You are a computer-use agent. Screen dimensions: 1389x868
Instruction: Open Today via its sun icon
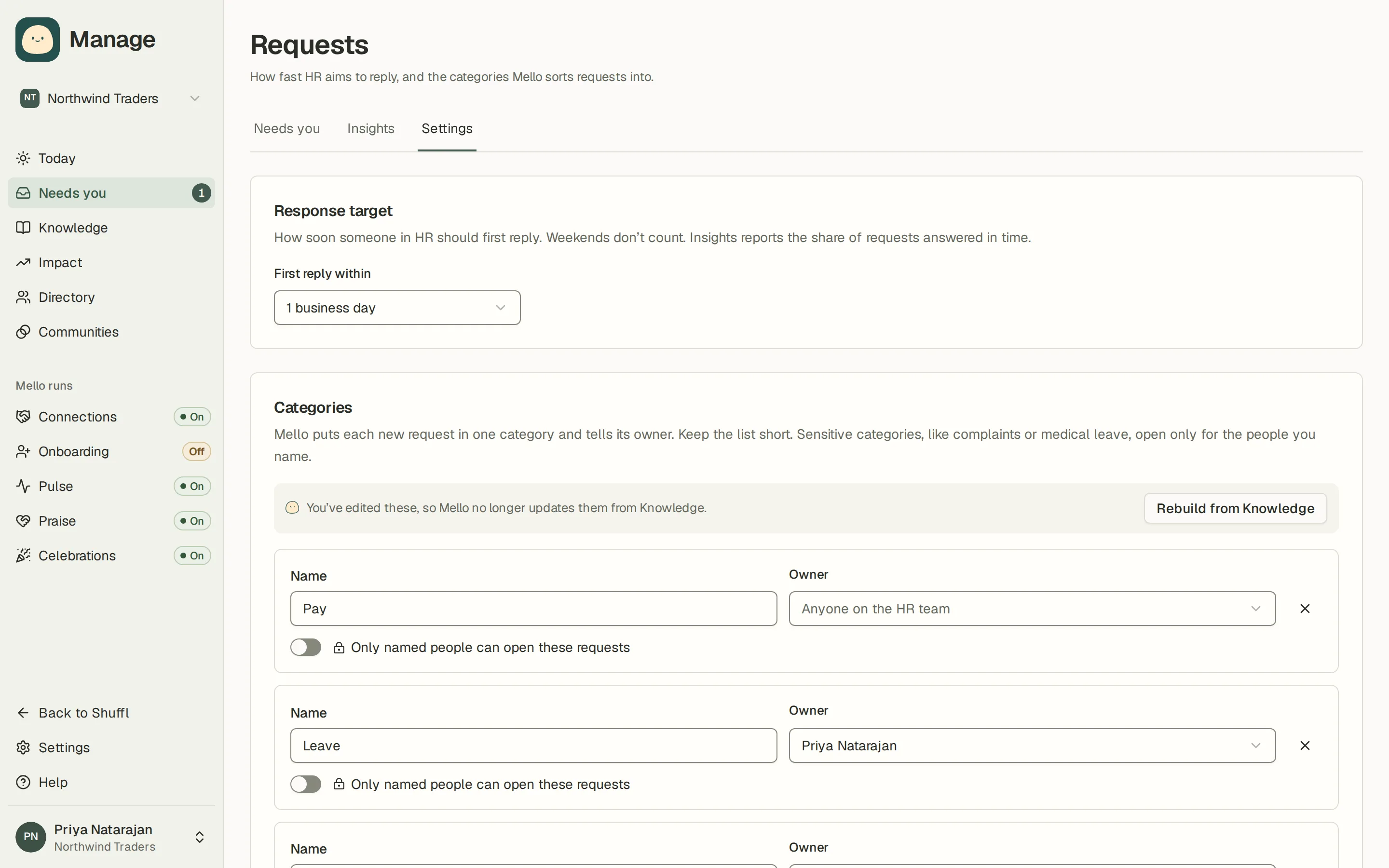(23, 158)
